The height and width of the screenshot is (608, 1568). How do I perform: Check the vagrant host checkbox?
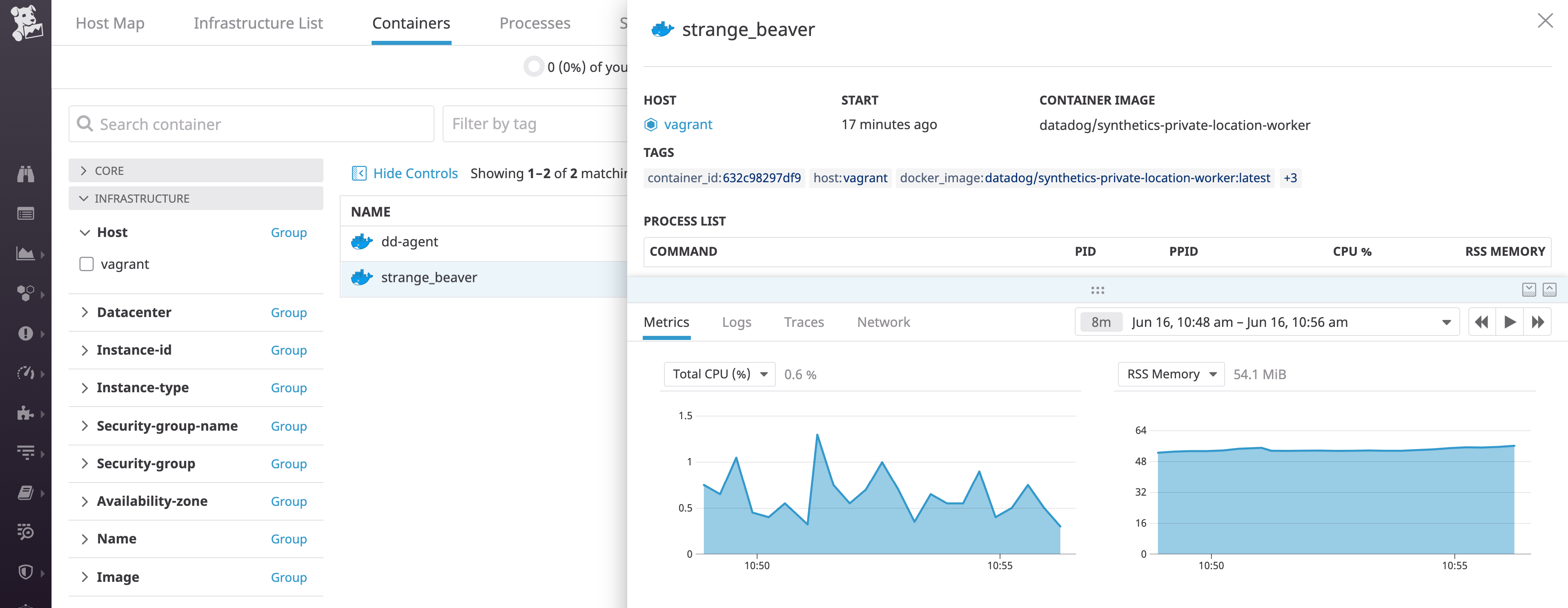pyautogui.click(x=87, y=264)
